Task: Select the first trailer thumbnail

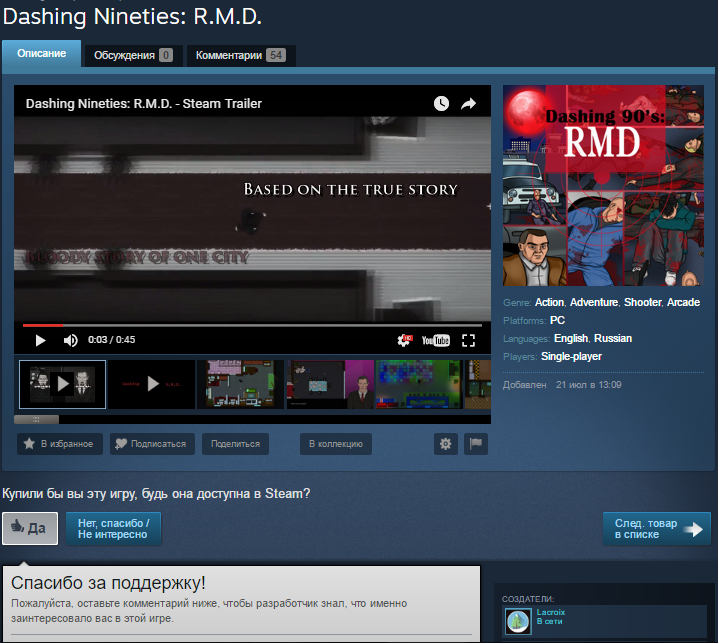Action: click(62, 384)
